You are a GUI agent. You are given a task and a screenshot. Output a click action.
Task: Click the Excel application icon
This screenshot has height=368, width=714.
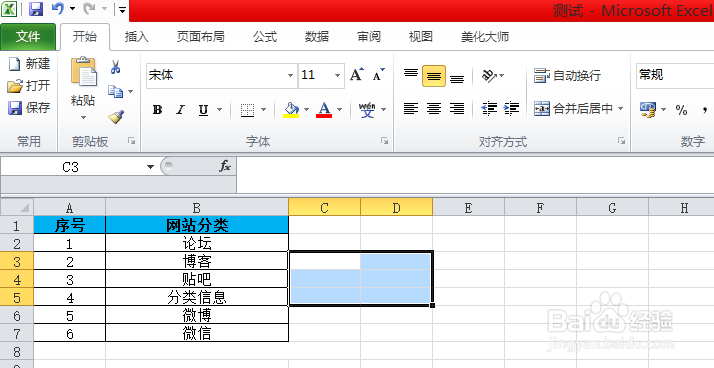(10, 9)
